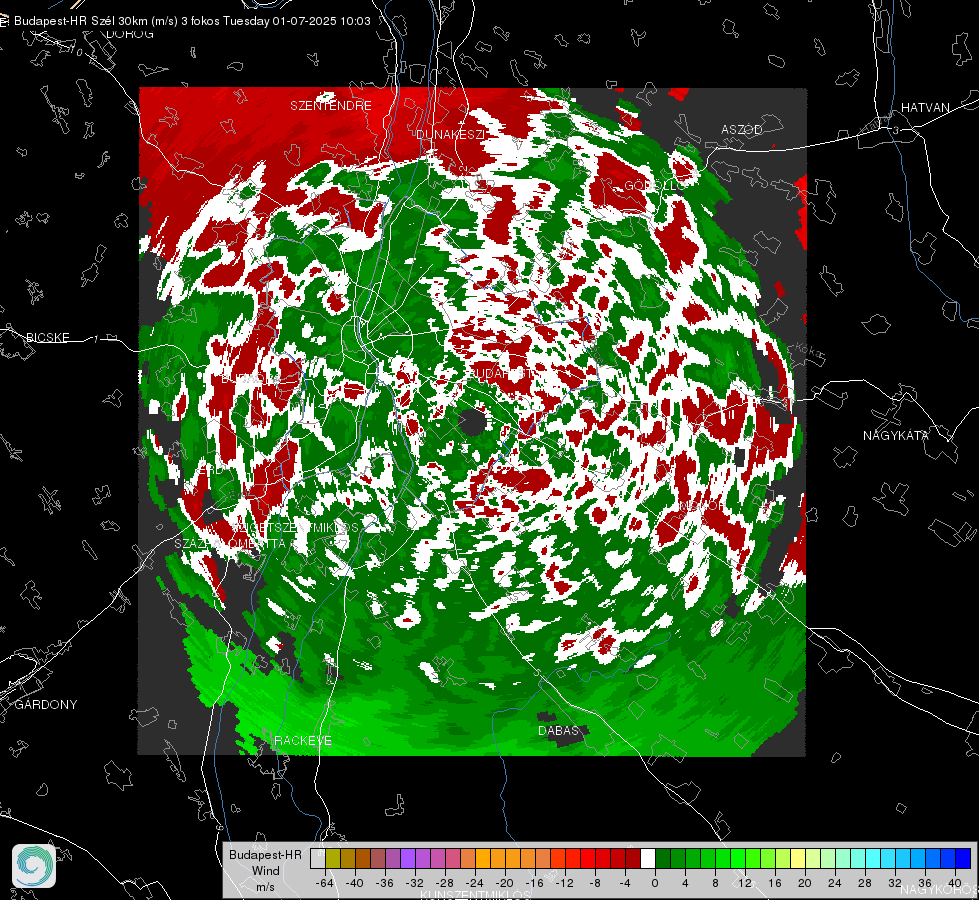Click the '-64' legend value
This screenshot has height=900, width=979.
pyautogui.click(x=325, y=883)
